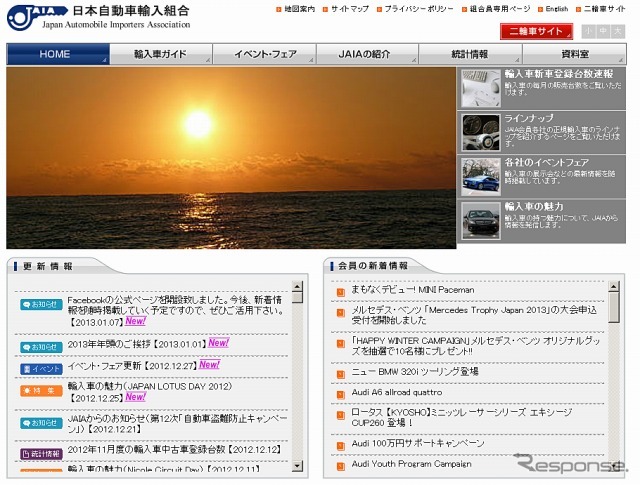Click お知らせ badge beside 自動車盗難防止キャンペーン
The height and width of the screenshot is (485, 640).
point(41,423)
